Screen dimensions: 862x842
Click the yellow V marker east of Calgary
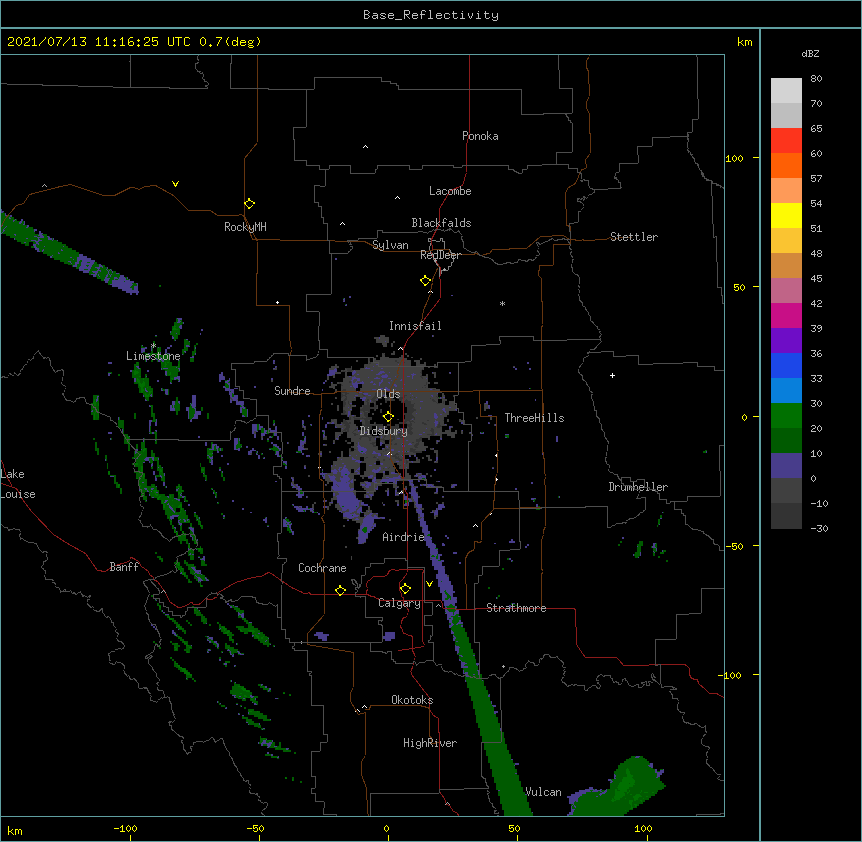click(429, 584)
